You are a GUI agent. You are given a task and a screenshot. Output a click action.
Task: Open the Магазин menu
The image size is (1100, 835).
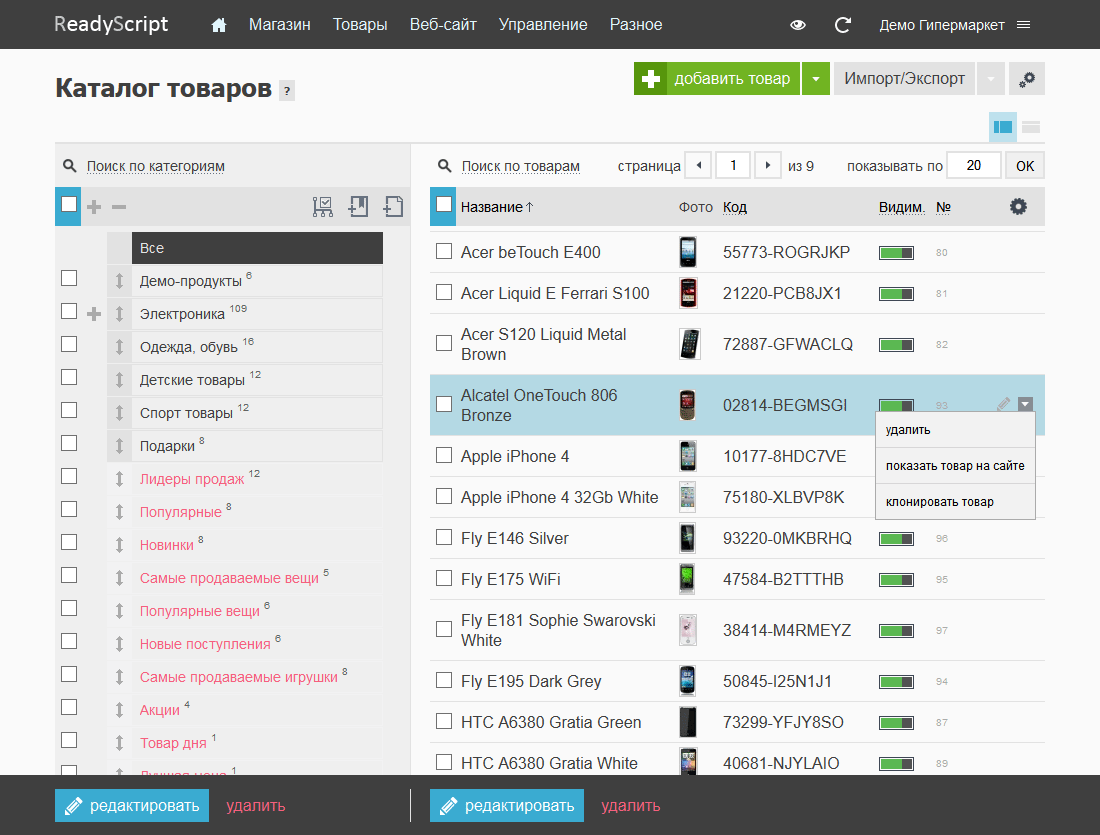coord(280,25)
